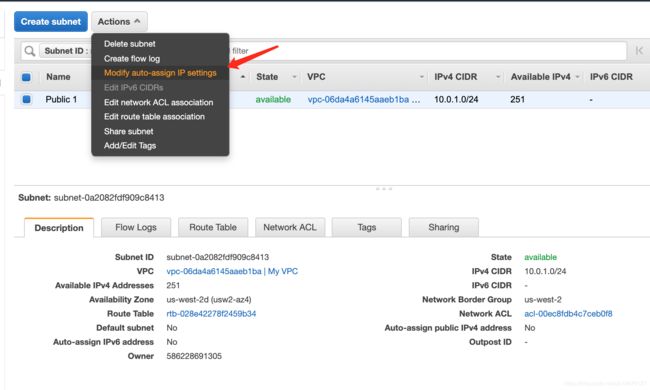
Task: Choose Modify auto-assign IP settings
Action: click(160, 73)
